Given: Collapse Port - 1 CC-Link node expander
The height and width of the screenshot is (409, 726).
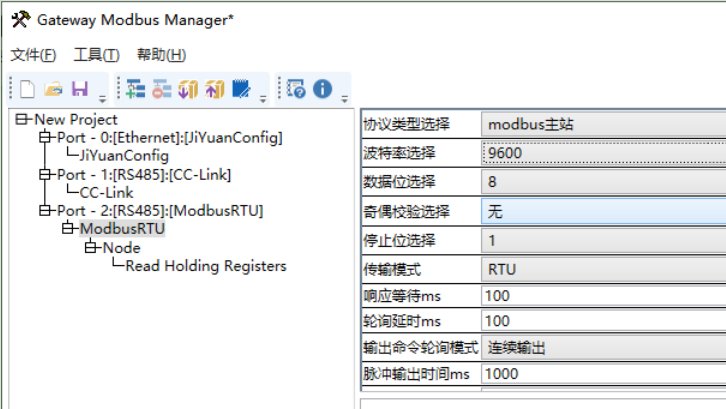Looking at the screenshot, I should pos(44,174).
